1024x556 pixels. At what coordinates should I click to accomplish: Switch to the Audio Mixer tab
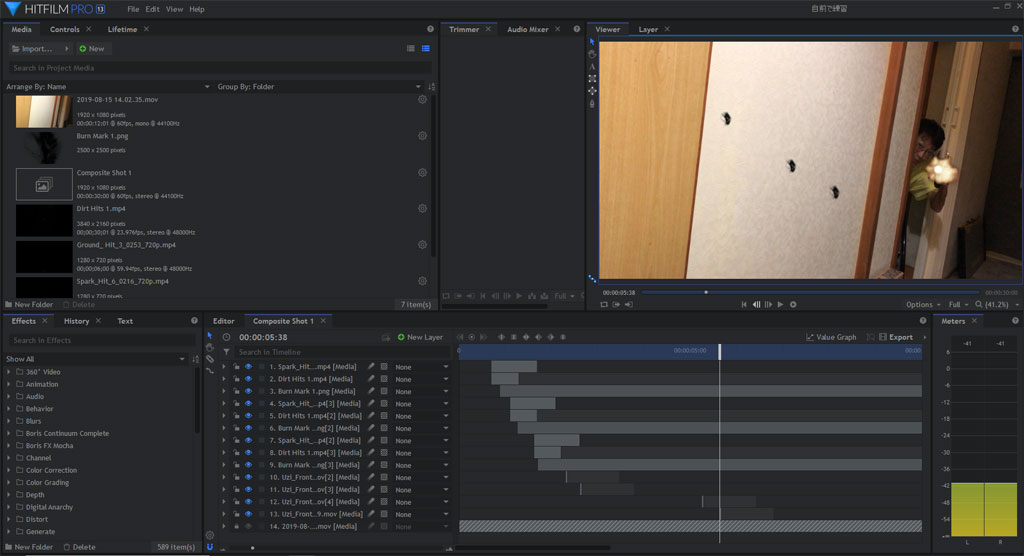pos(527,29)
